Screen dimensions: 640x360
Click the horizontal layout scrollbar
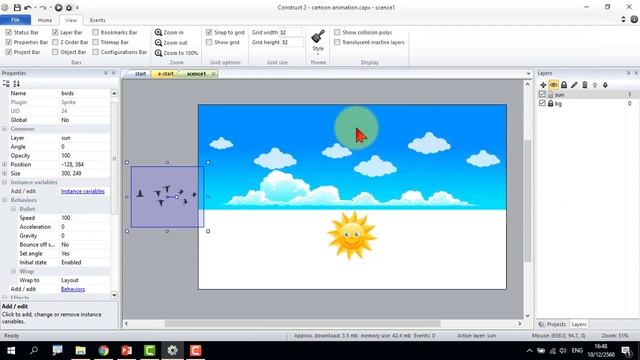click(x=302, y=324)
